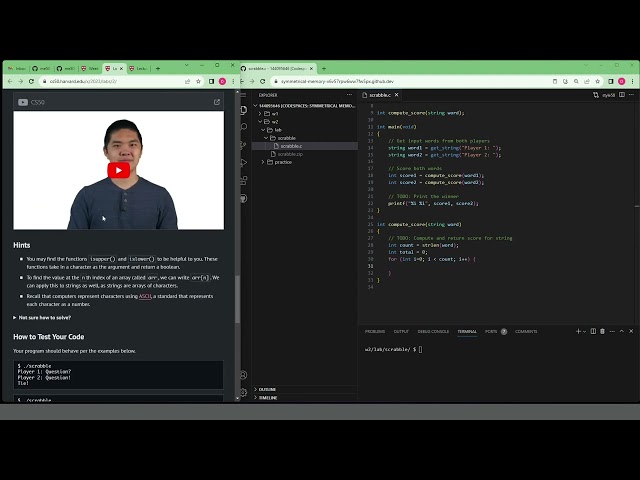The image size is (640, 480).
Task: Play the CS50 YouTube video
Action: pos(118,170)
